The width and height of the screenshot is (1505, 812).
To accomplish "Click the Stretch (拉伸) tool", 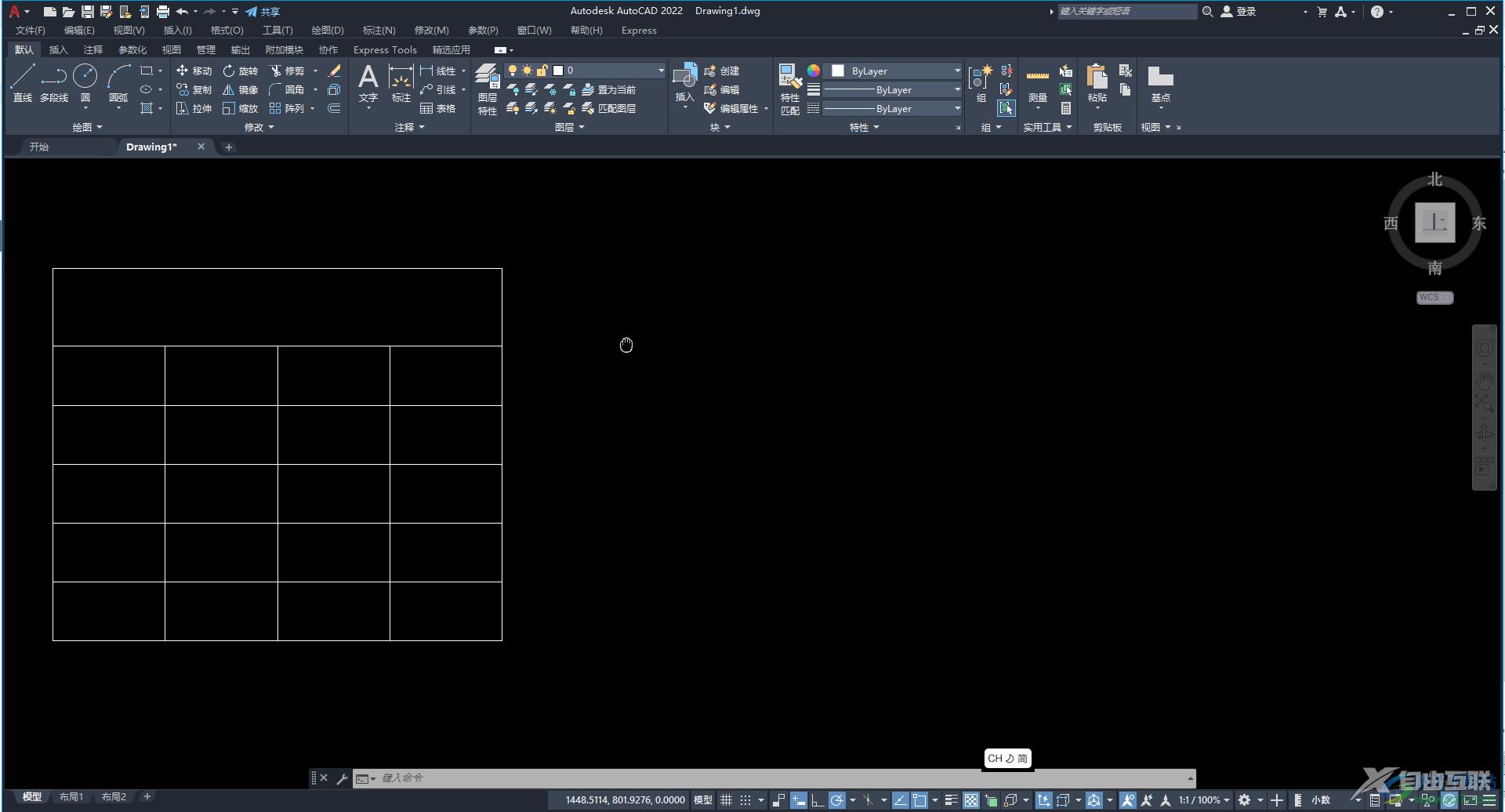I will pyautogui.click(x=194, y=108).
